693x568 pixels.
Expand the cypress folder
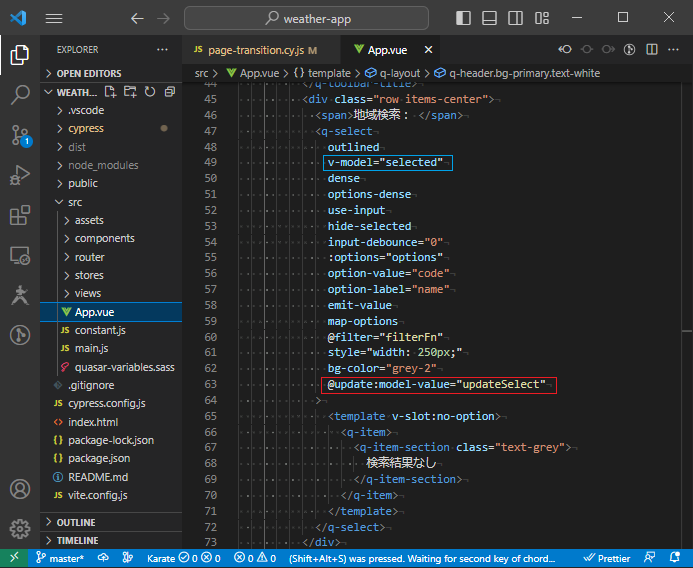pos(110,129)
